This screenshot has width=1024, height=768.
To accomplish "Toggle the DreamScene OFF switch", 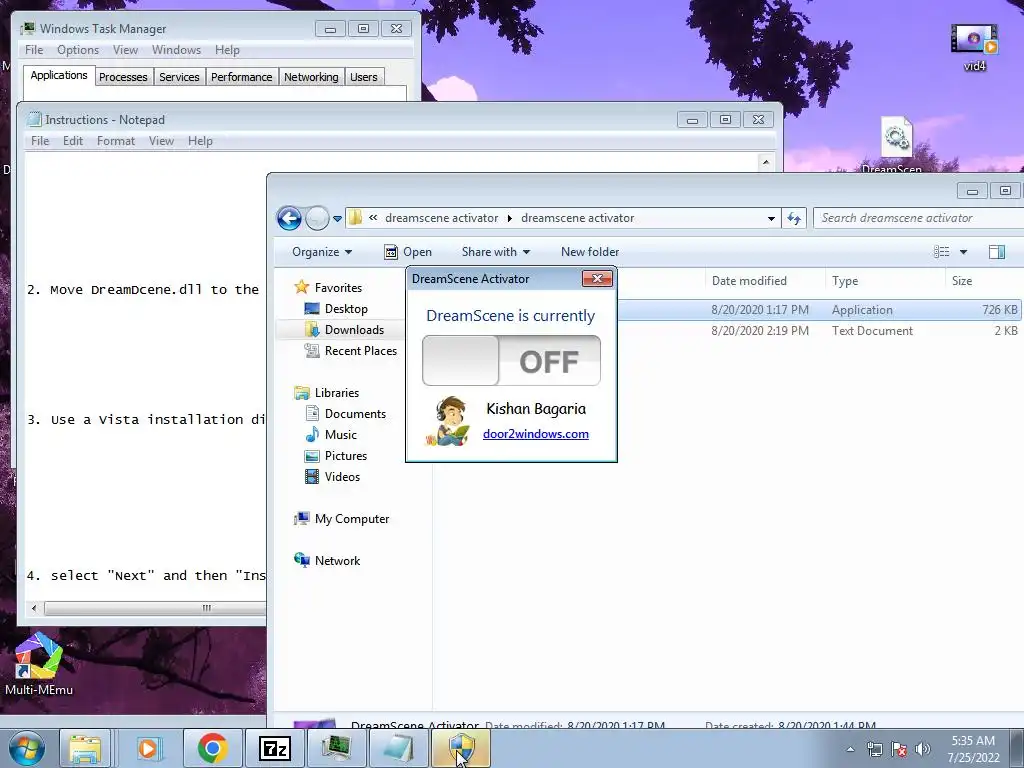I will 511,360.
